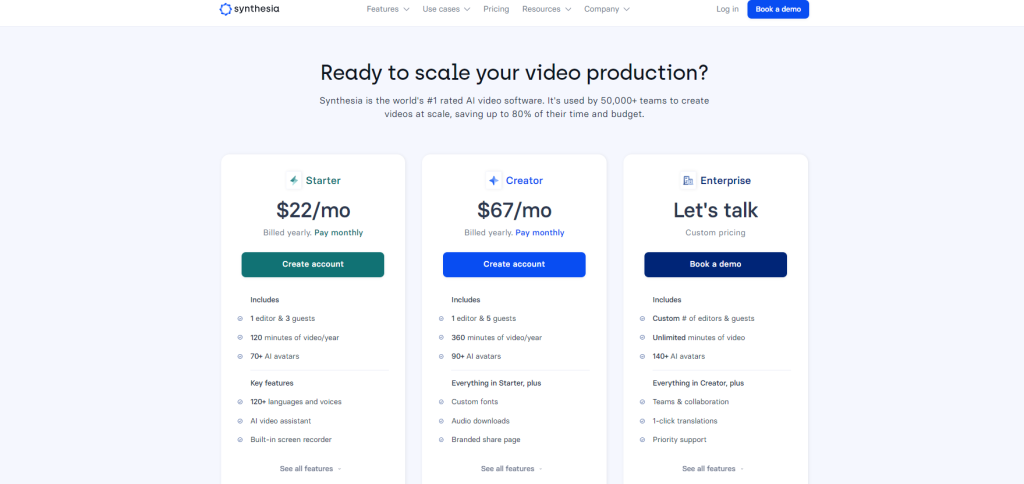Click check icon beside 140+ AI avatars
The height and width of the screenshot is (484, 1024).
pyautogui.click(x=643, y=357)
